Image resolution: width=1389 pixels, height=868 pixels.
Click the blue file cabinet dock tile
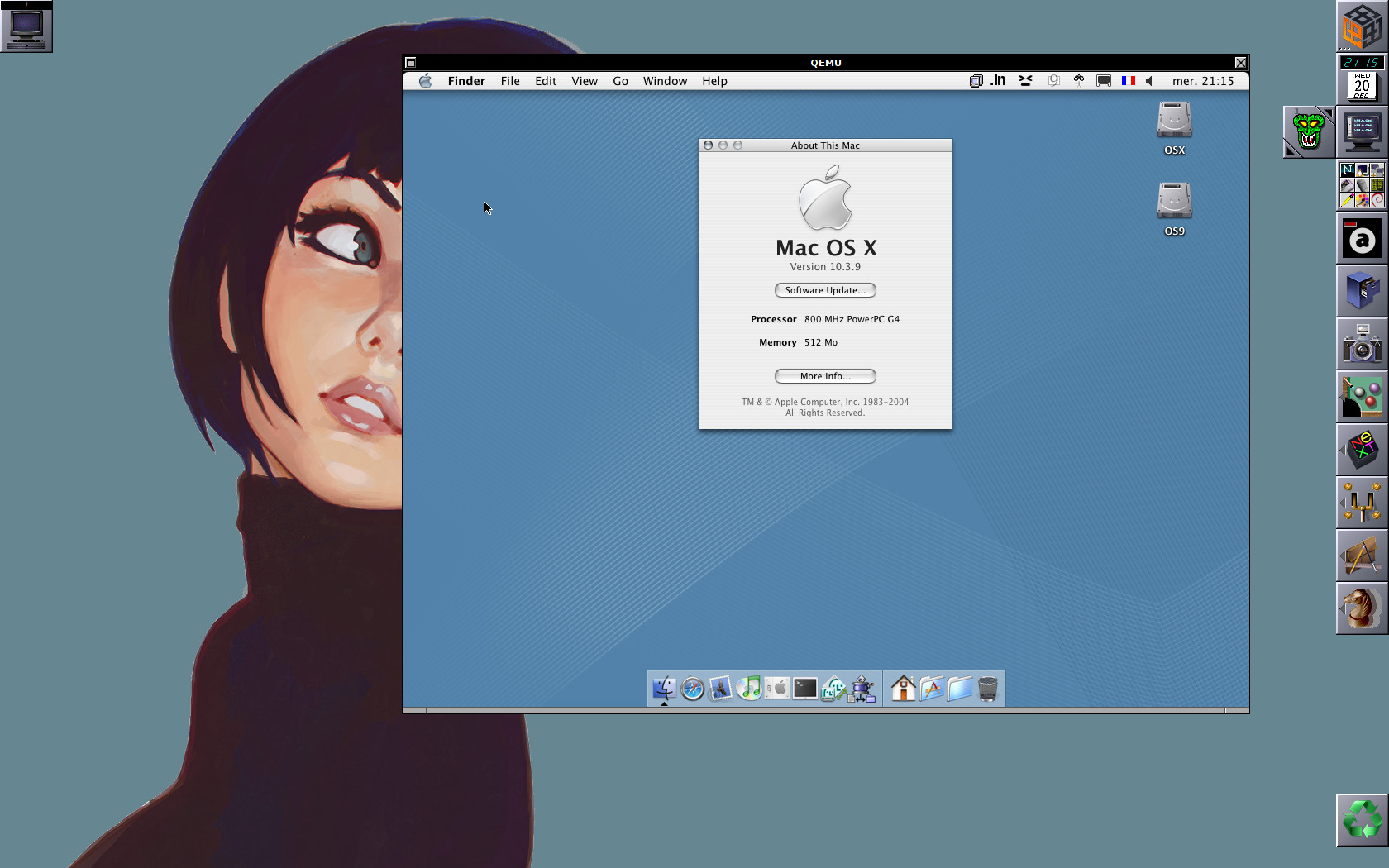tap(1362, 291)
